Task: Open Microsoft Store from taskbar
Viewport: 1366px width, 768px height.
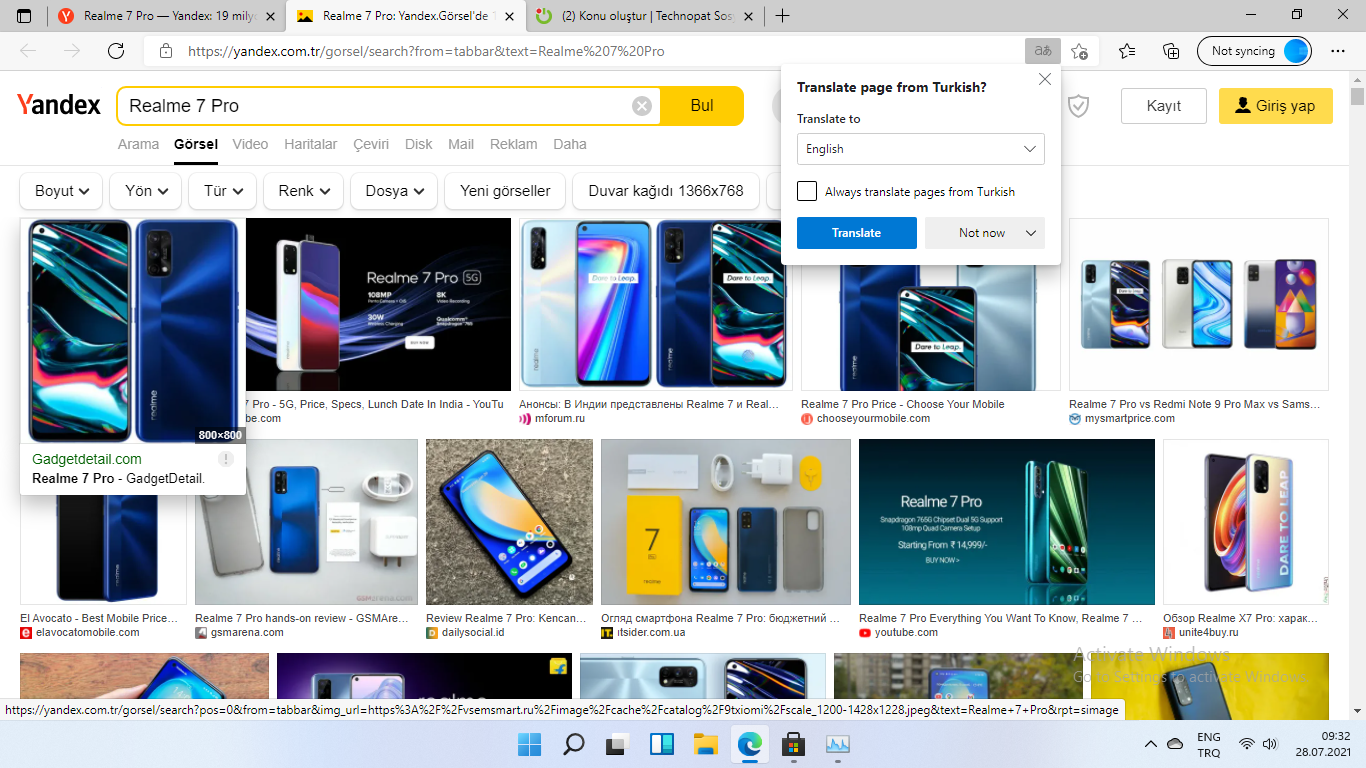Action: [x=794, y=744]
